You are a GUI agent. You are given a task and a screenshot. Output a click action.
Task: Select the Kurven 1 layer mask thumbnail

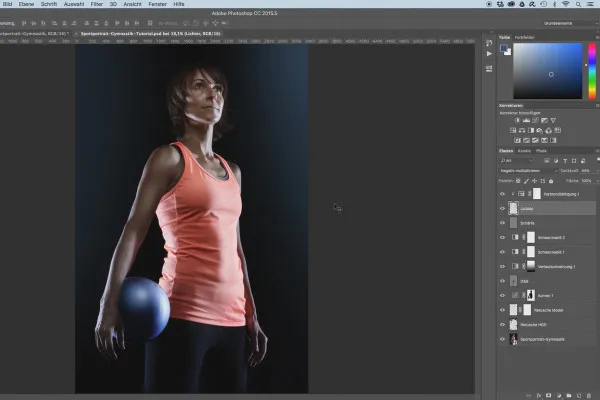[531, 296]
